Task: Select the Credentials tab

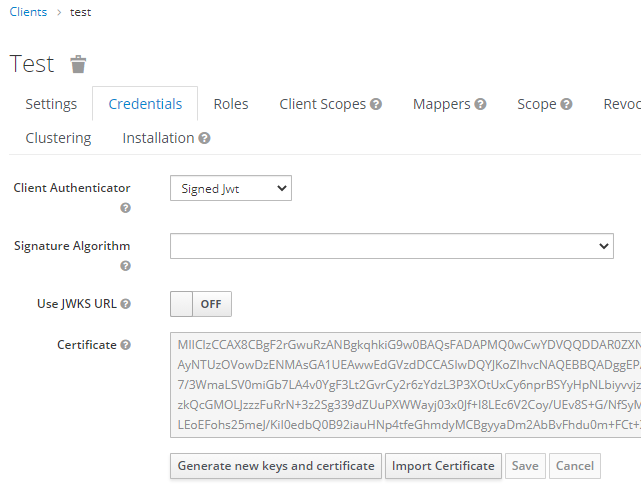Action: tap(145, 104)
